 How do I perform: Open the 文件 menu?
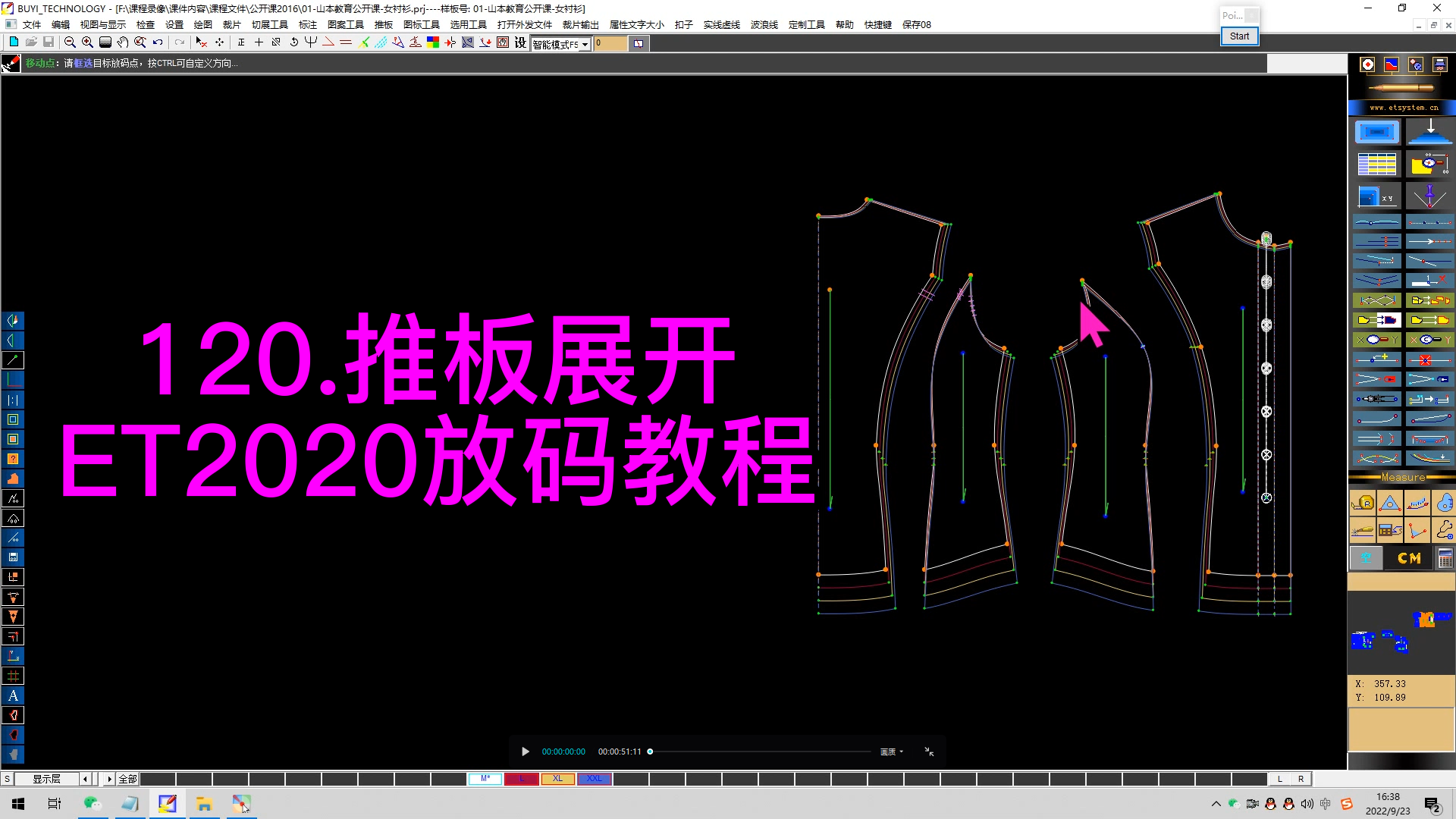click(x=32, y=25)
